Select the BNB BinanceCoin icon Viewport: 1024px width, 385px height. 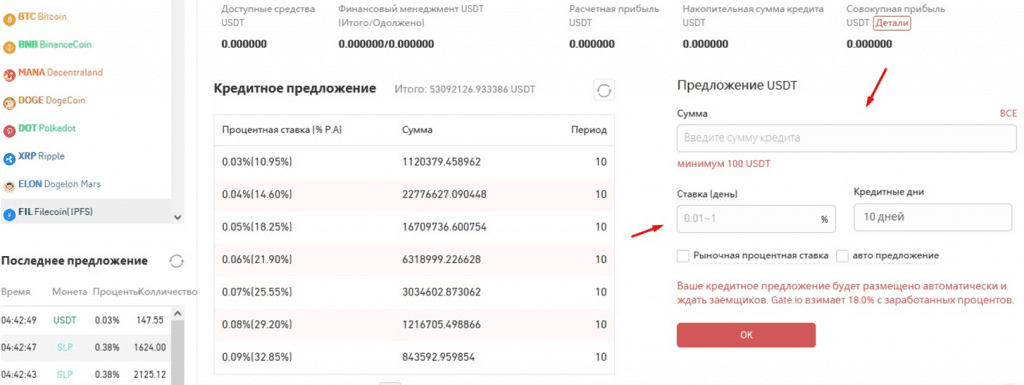point(9,47)
